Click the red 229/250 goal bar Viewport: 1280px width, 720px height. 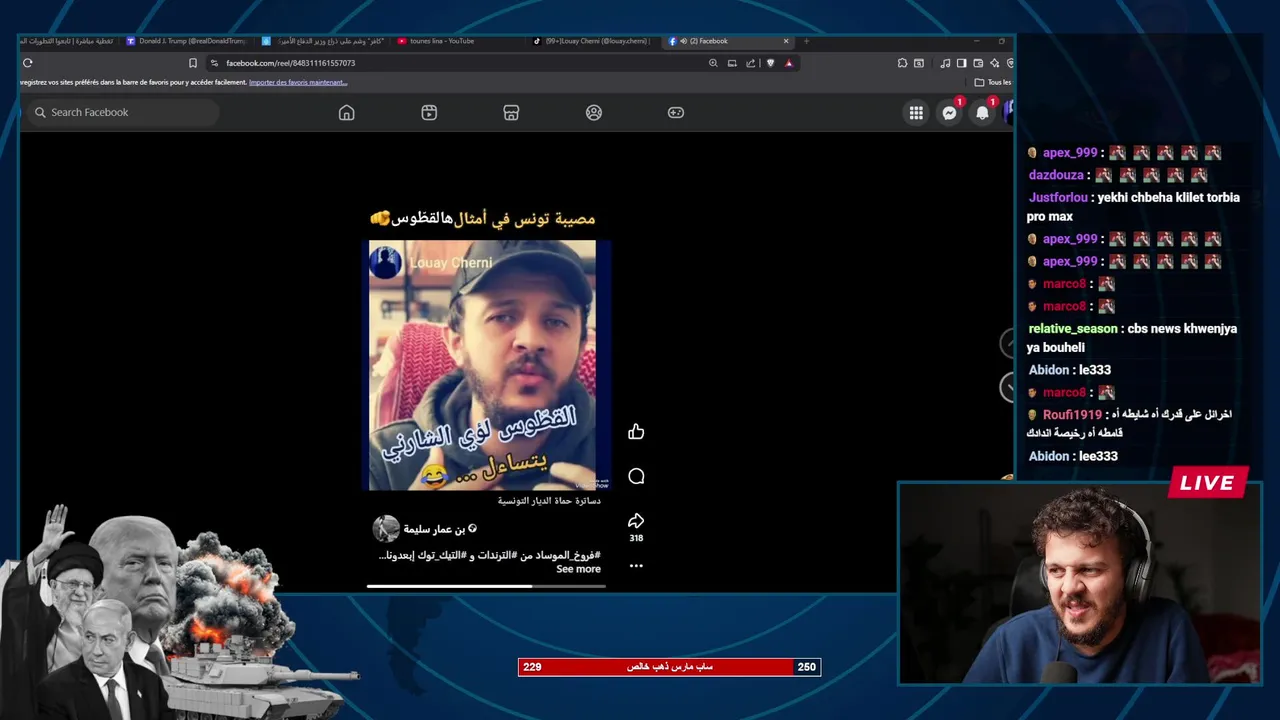pos(669,667)
